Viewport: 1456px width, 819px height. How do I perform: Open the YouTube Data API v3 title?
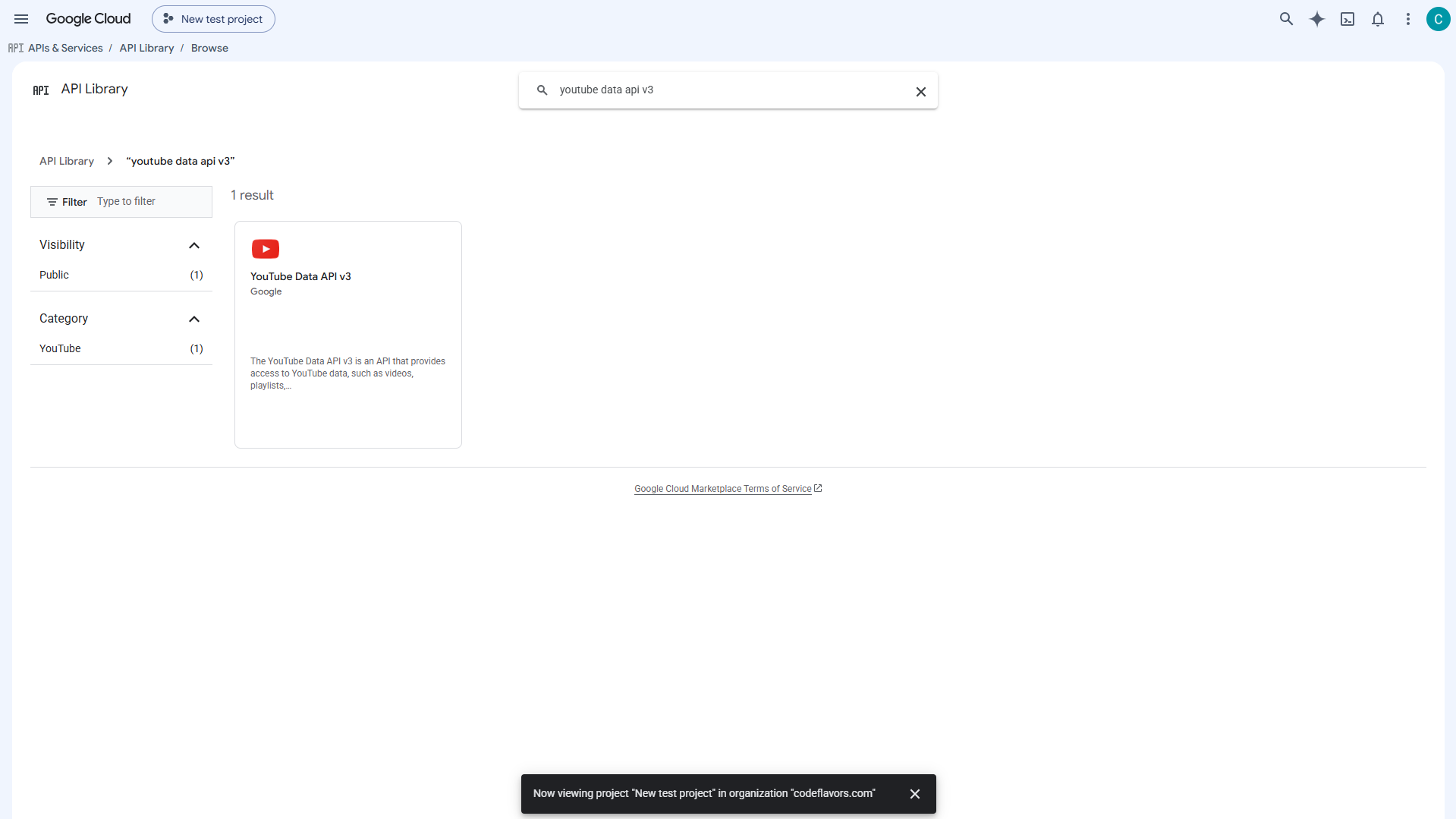click(300, 276)
